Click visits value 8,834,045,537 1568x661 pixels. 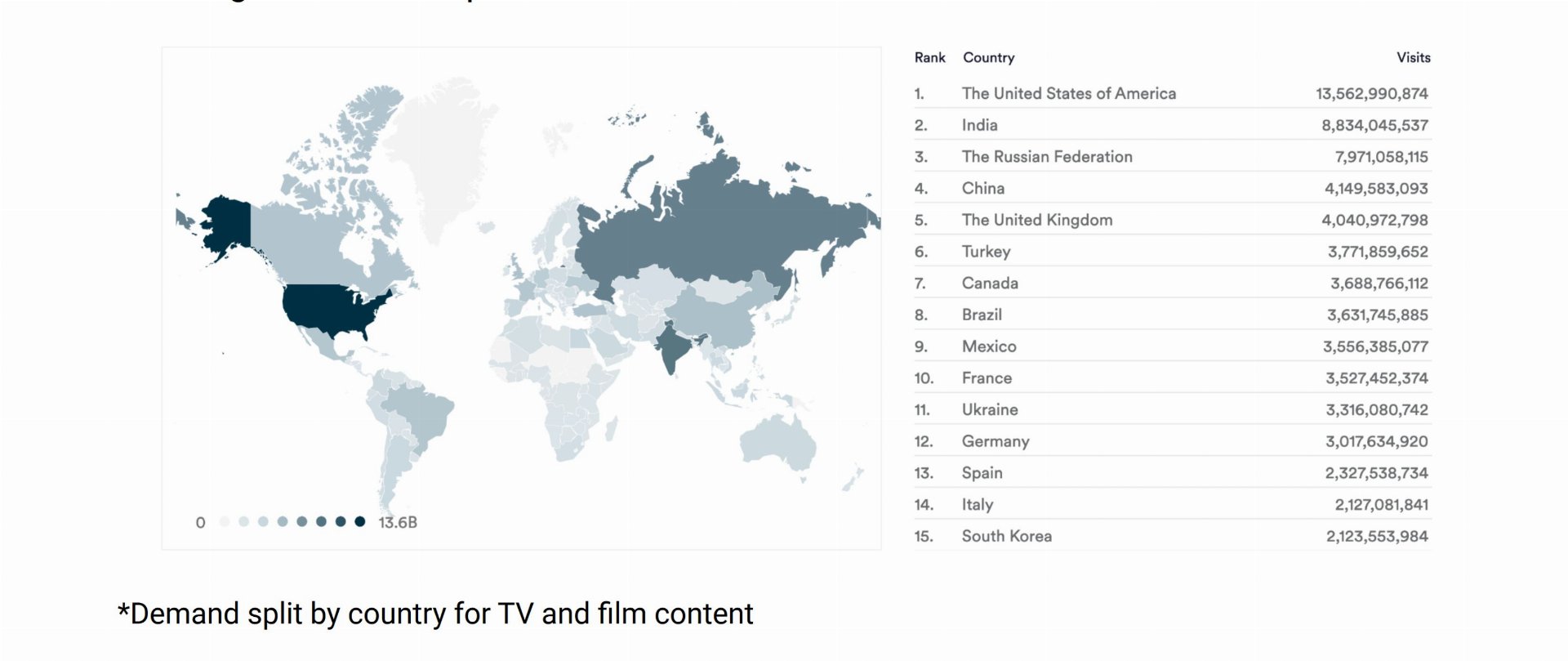1375,126
